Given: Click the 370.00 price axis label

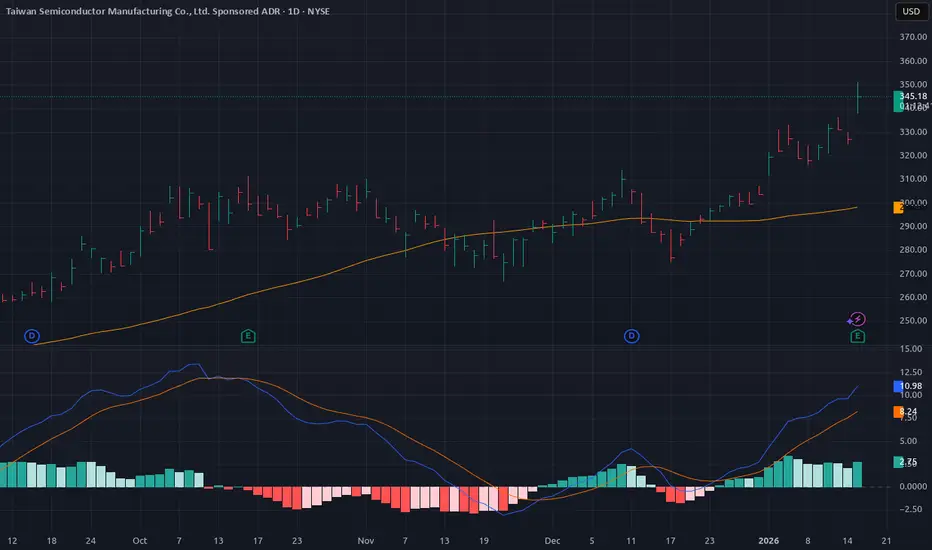Looking at the screenshot, I should 913,37.
